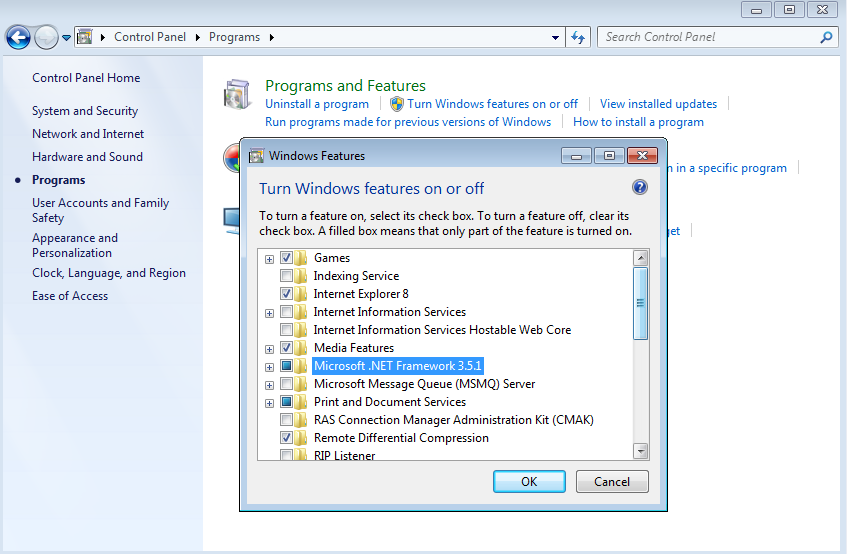847x554 pixels.
Task: Expand the Media Features node
Action: tap(270, 349)
